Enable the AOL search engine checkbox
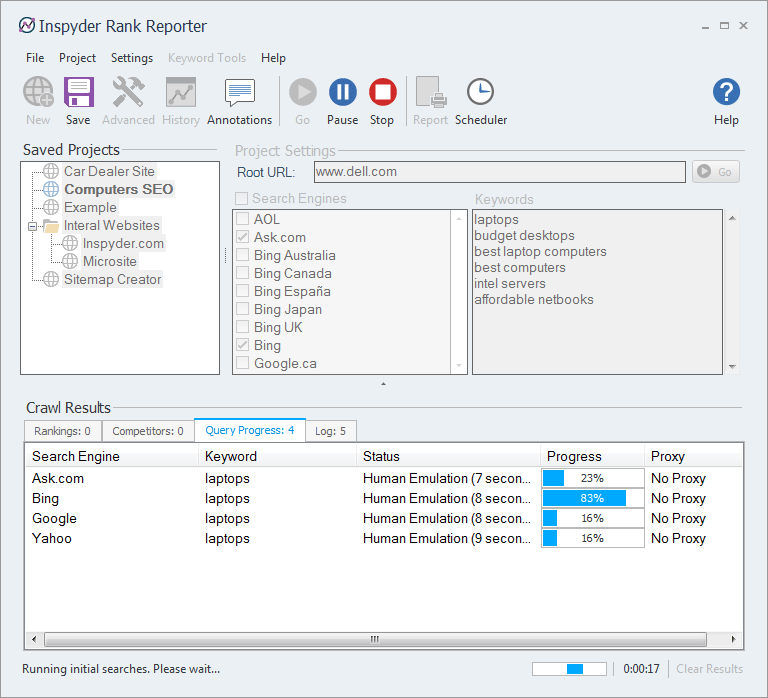Screen dimensions: 768x698 coord(242,218)
